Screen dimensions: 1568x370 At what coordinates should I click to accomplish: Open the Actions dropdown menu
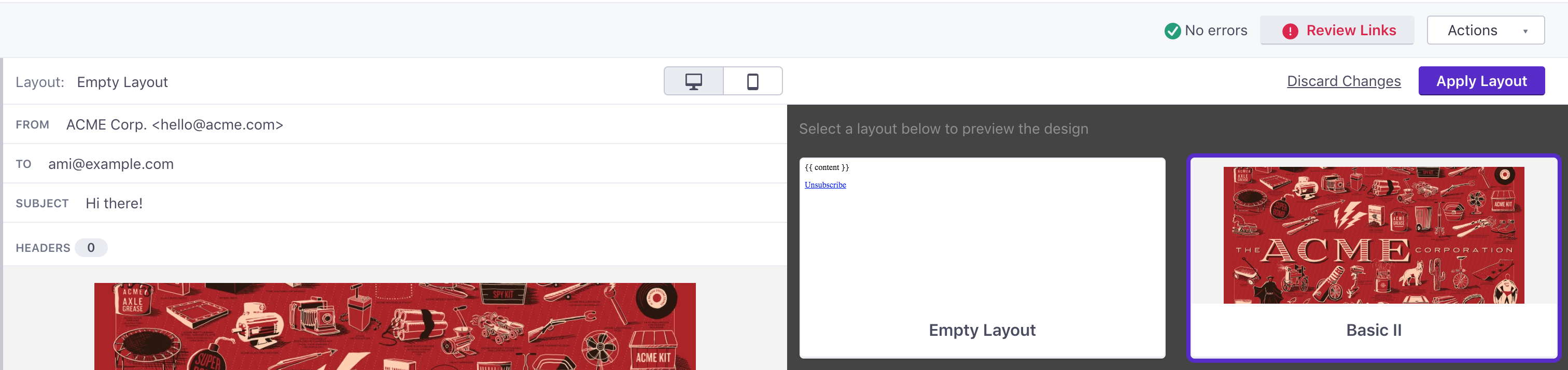pos(1485,31)
